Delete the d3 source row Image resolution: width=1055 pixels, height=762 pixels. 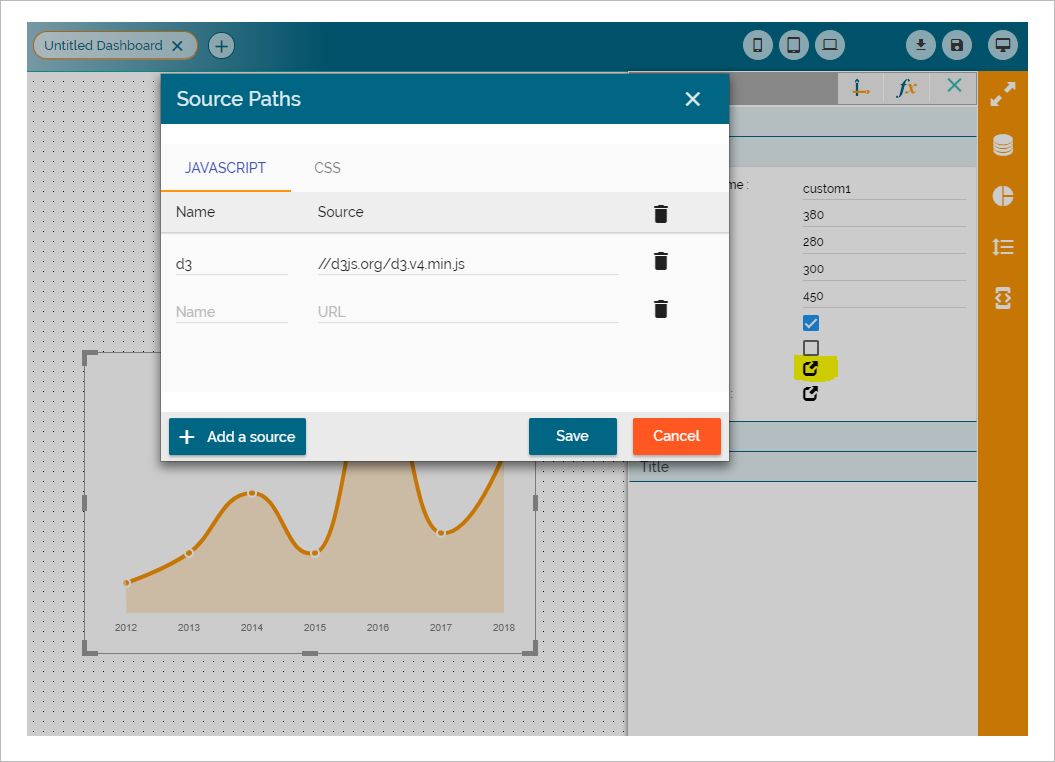pos(660,262)
